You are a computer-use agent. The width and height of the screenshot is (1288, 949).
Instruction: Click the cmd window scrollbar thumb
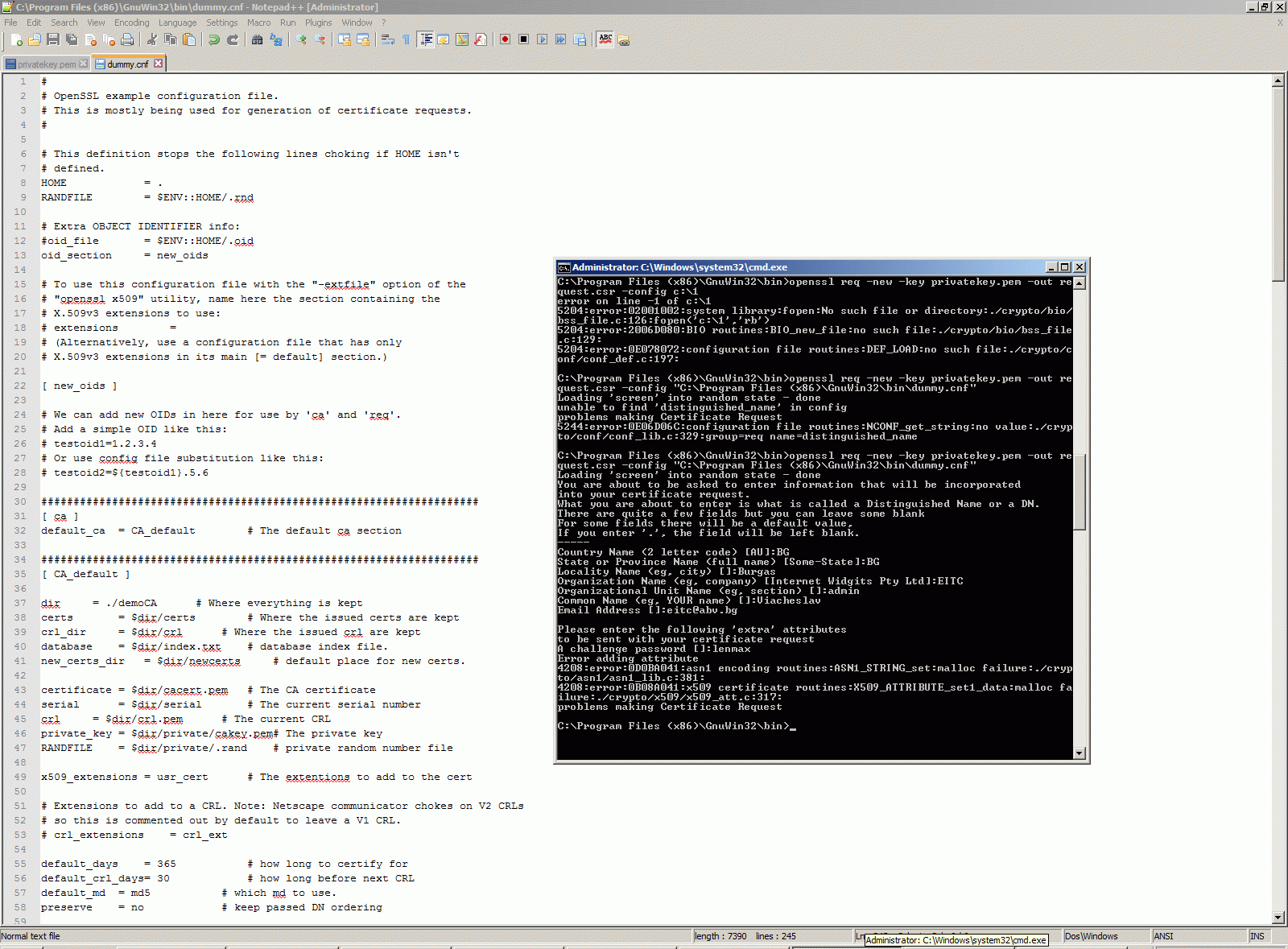(1080, 491)
